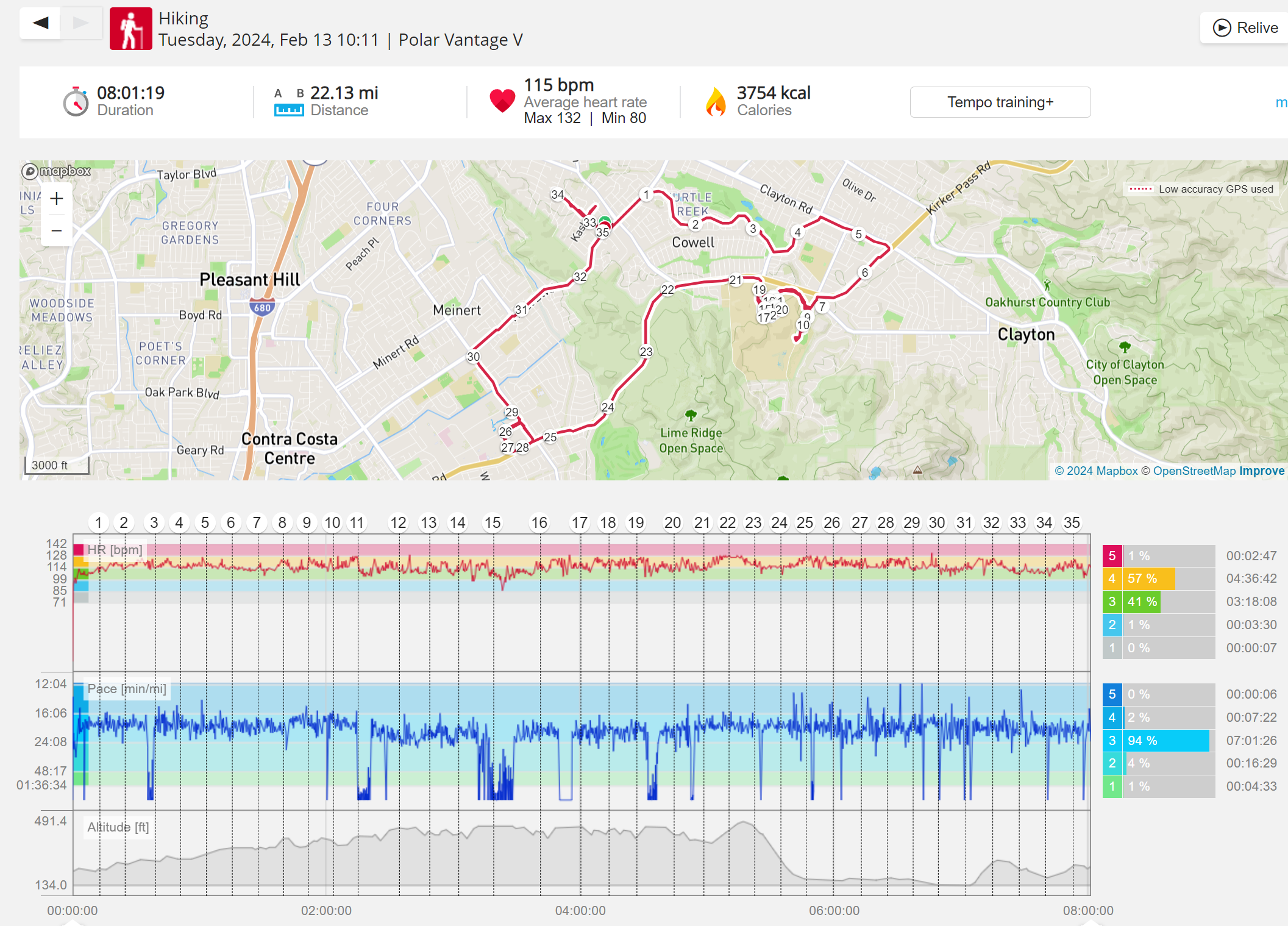Click the duration stopwatch icon

click(76, 102)
